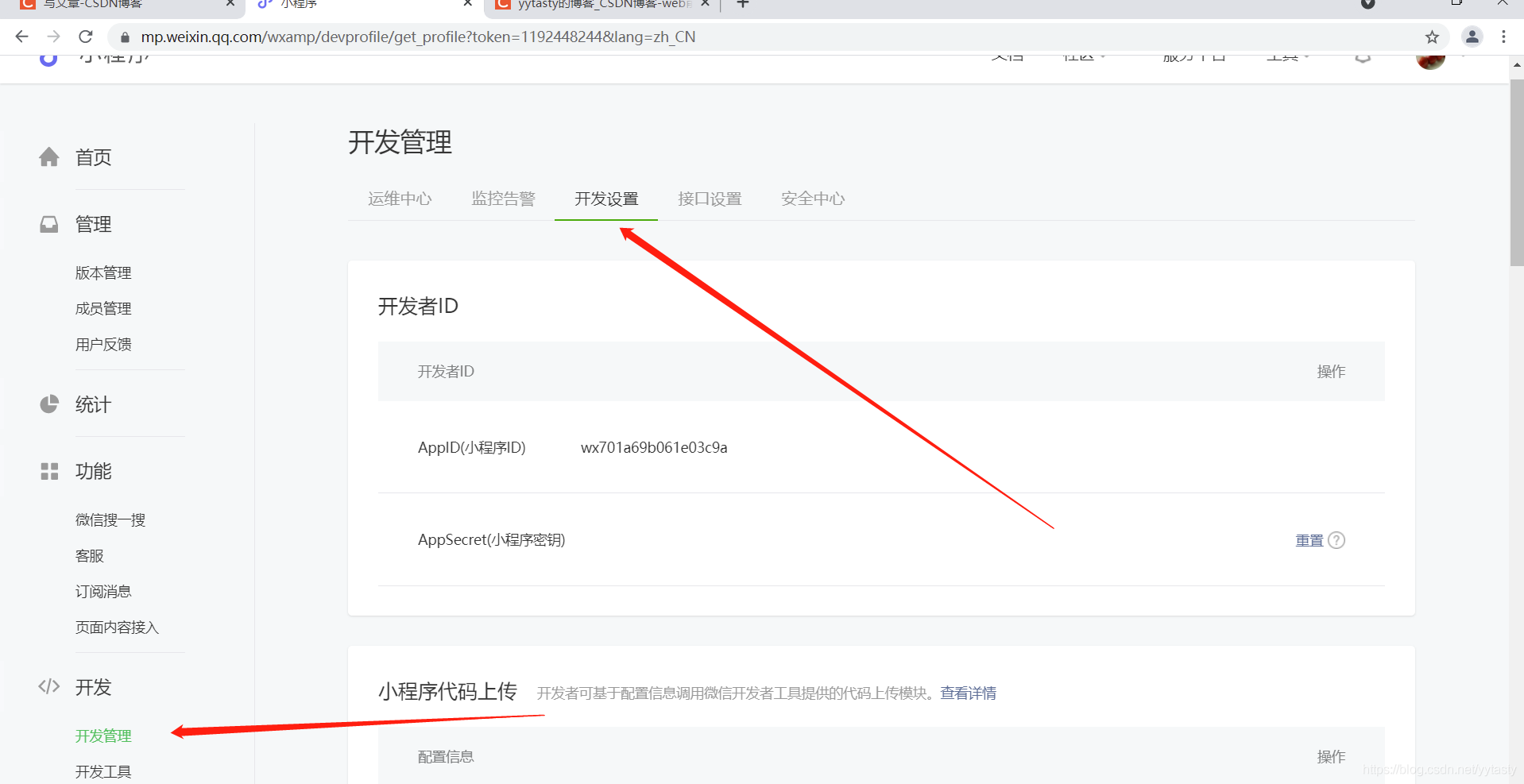This screenshot has width=1524, height=784.
Task: Click the 管理 inbox icon
Action: [x=49, y=225]
